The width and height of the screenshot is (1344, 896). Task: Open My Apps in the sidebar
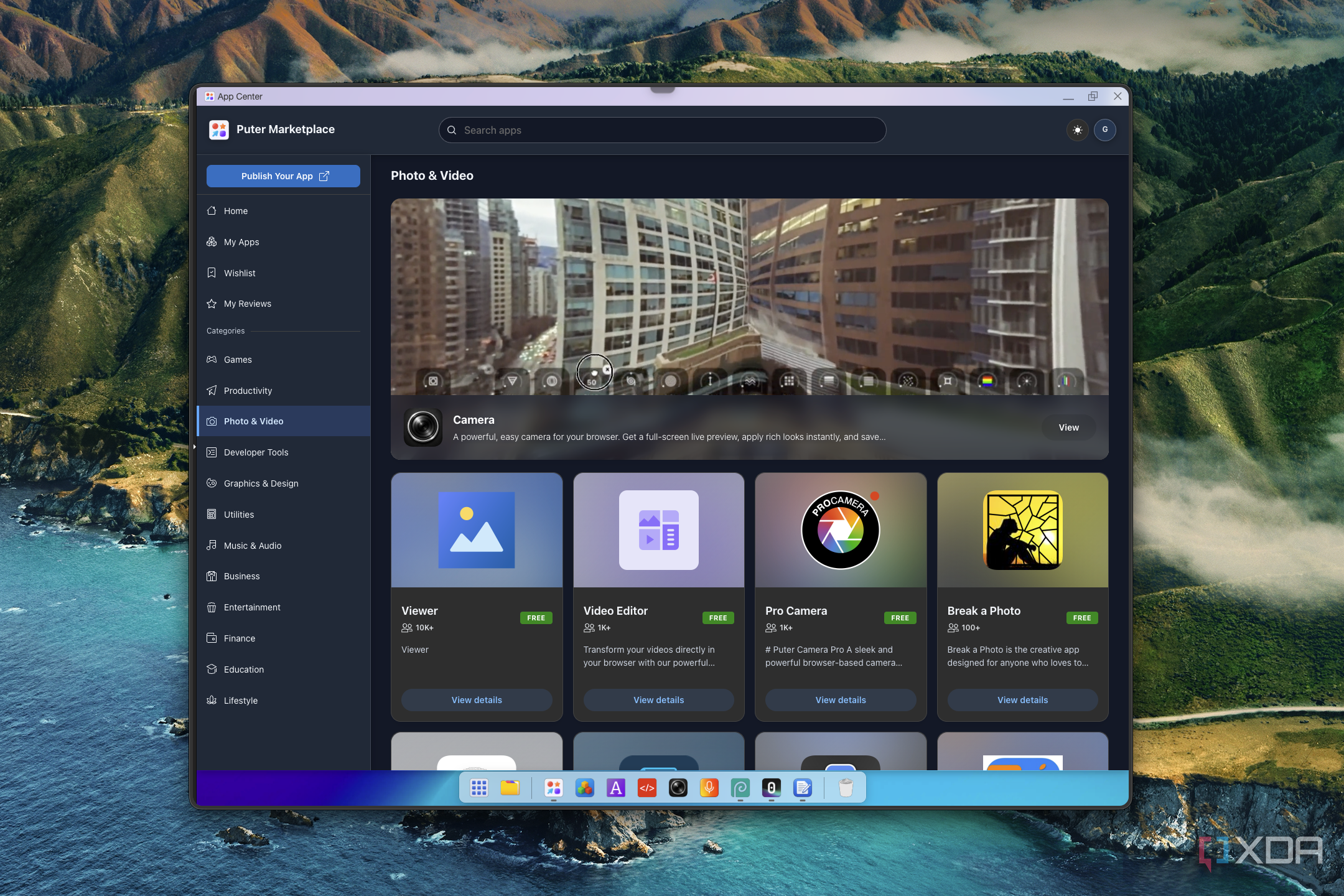pyautogui.click(x=283, y=242)
